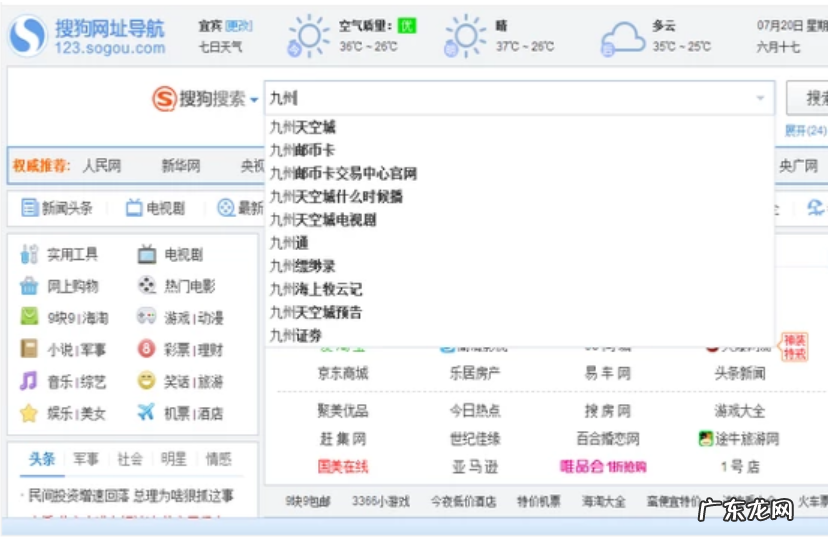Open the 新华网 recommended link

coord(181,166)
